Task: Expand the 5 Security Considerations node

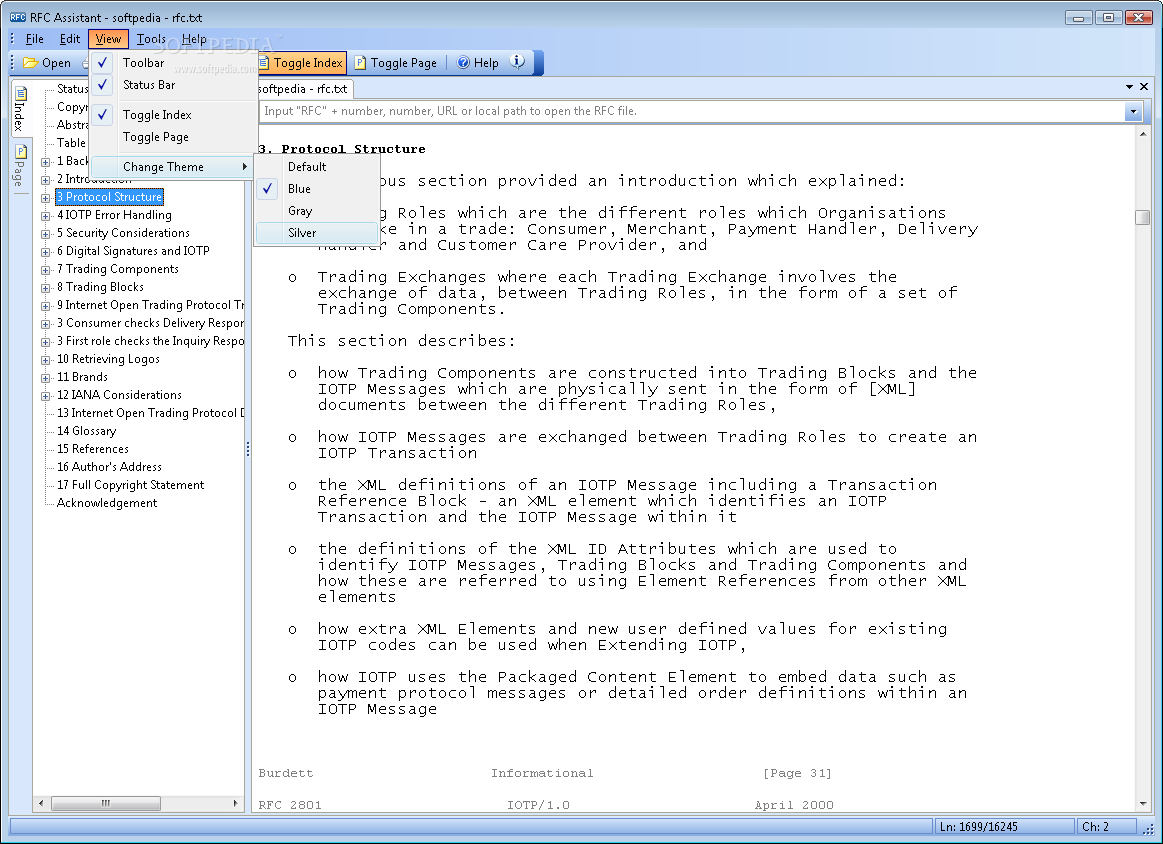Action: point(45,234)
